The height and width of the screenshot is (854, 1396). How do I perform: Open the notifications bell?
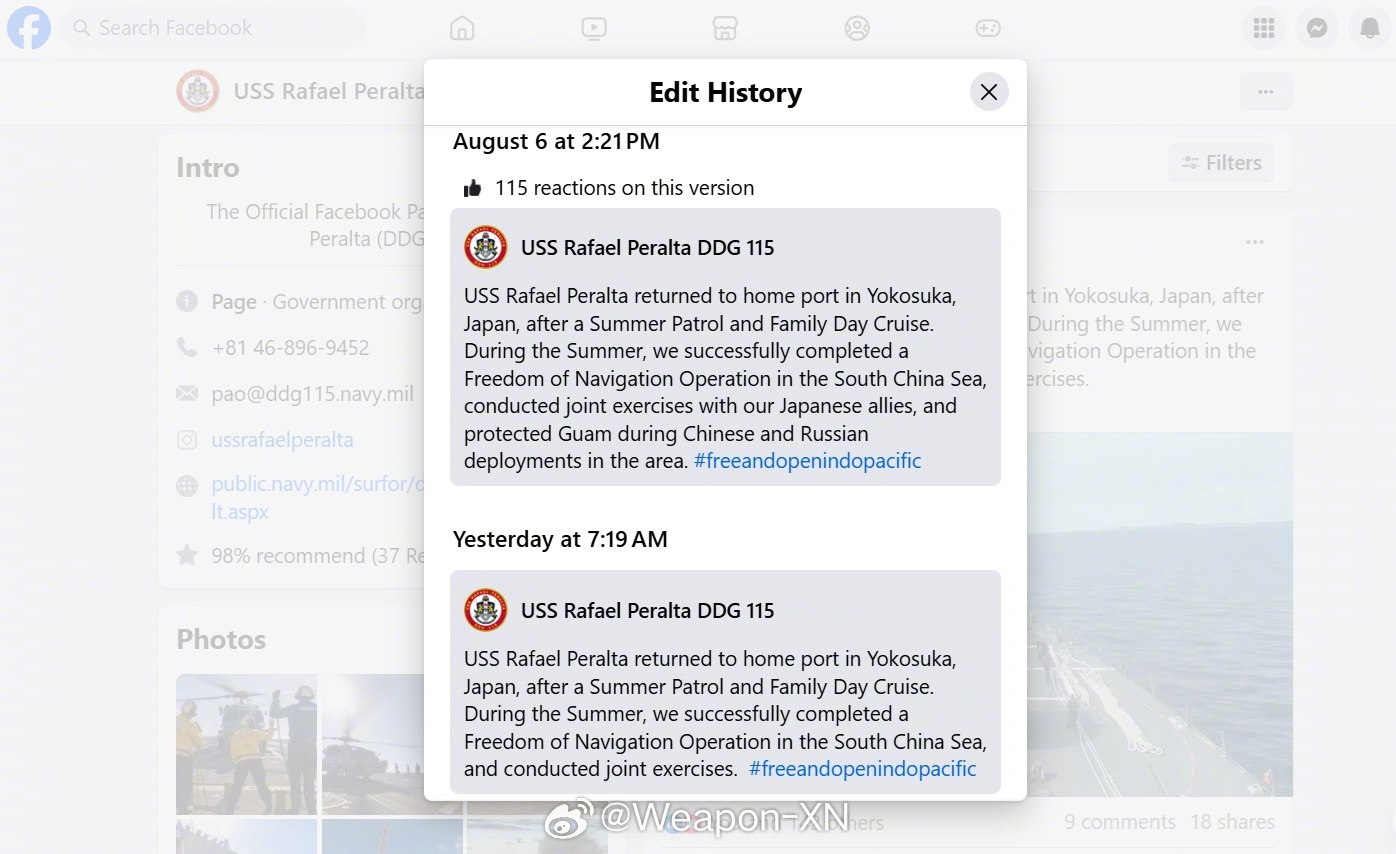point(1370,28)
